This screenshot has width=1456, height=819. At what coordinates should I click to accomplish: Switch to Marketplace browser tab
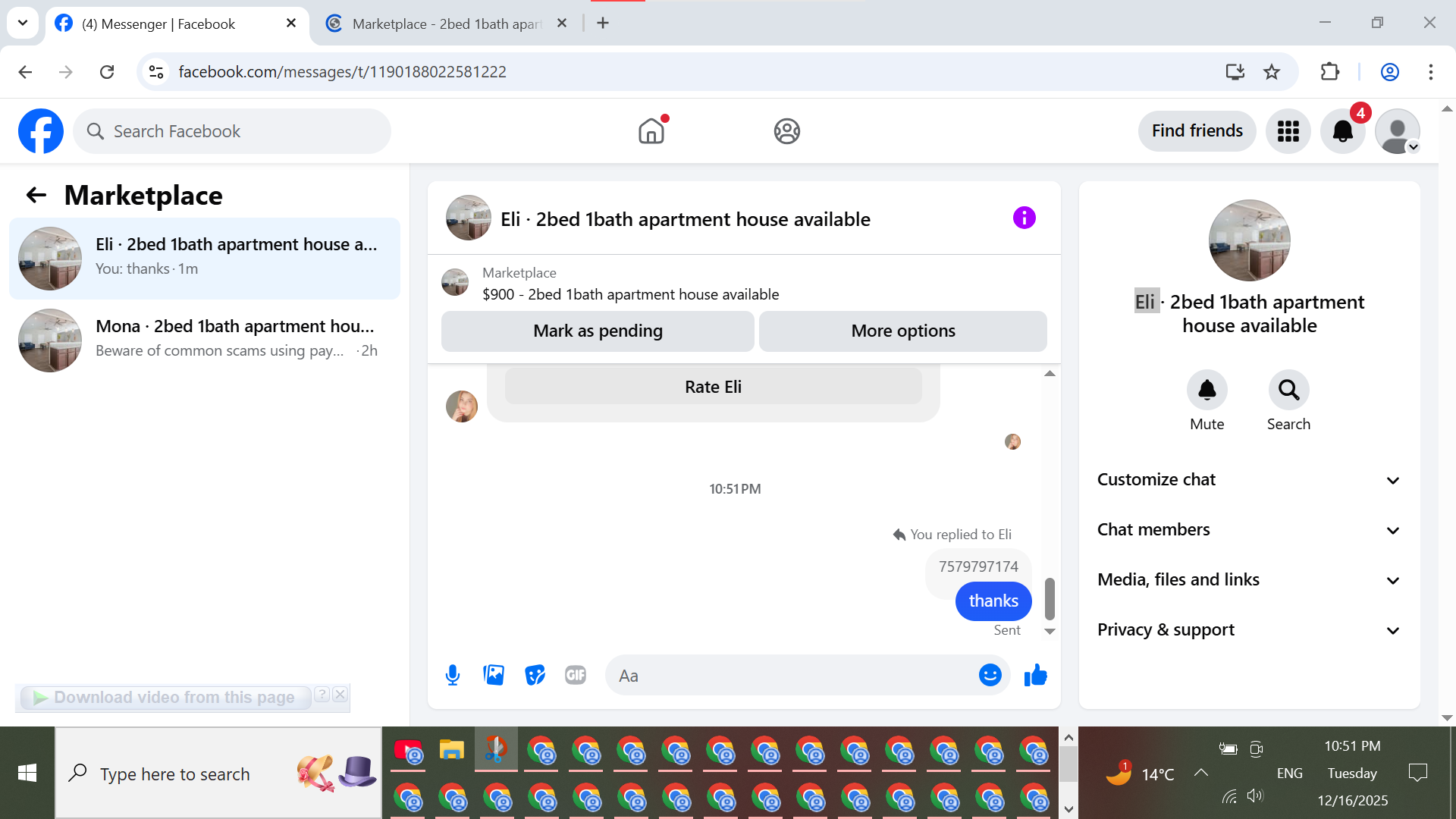tap(447, 24)
